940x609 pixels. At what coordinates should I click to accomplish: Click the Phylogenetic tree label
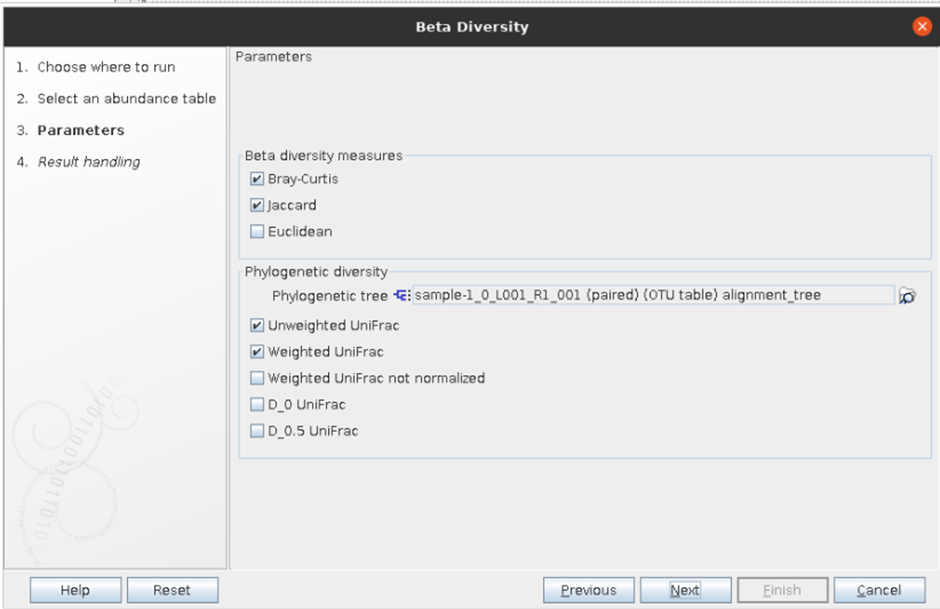pyautogui.click(x=330, y=296)
